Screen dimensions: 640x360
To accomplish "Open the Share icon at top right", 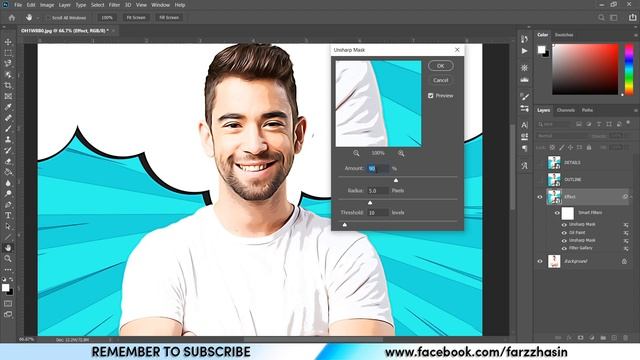I will (632, 18).
